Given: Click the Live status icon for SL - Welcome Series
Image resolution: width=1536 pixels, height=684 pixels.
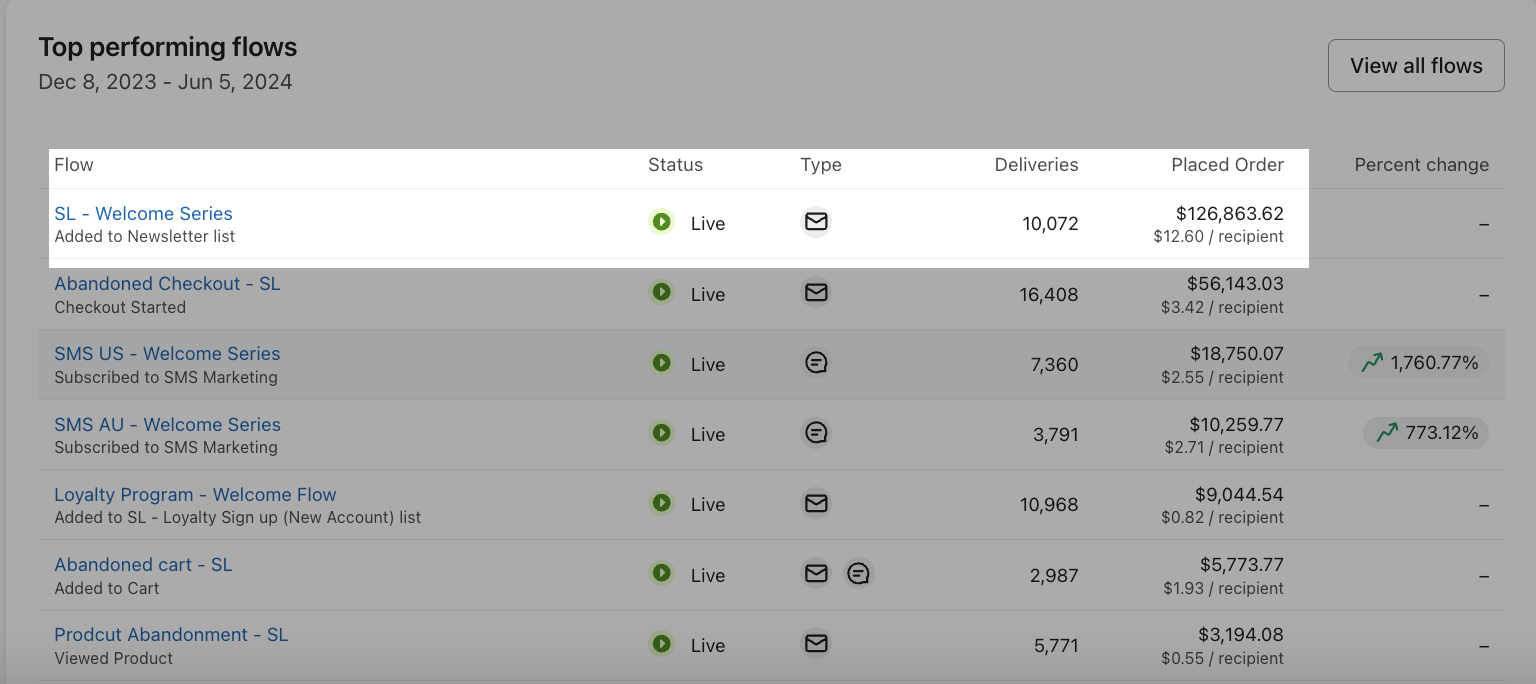Looking at the screenshot, I should click(x=661, y=222).
